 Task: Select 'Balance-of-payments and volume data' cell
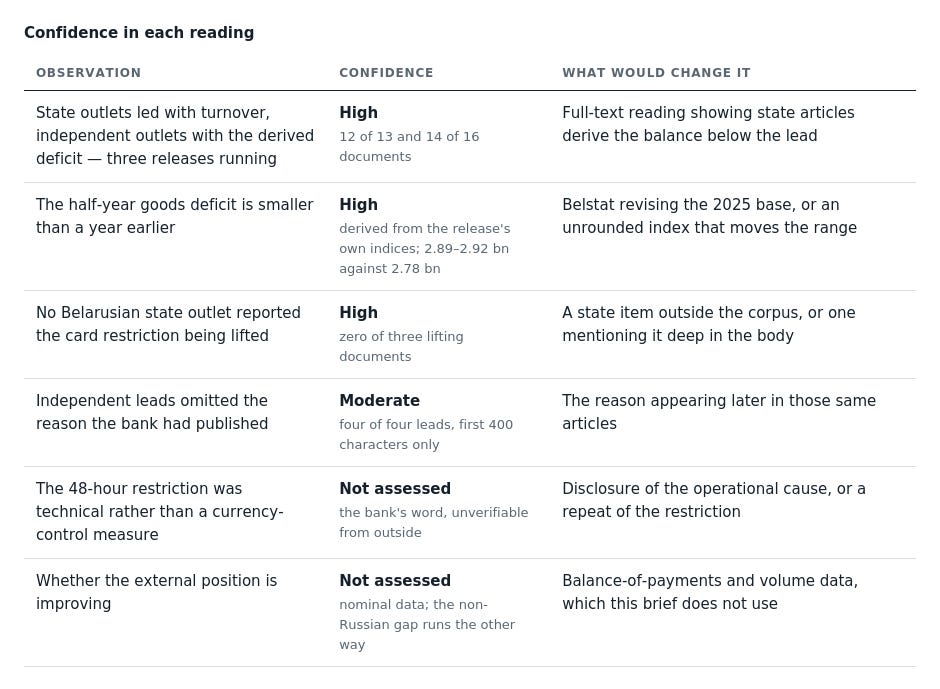710,592
